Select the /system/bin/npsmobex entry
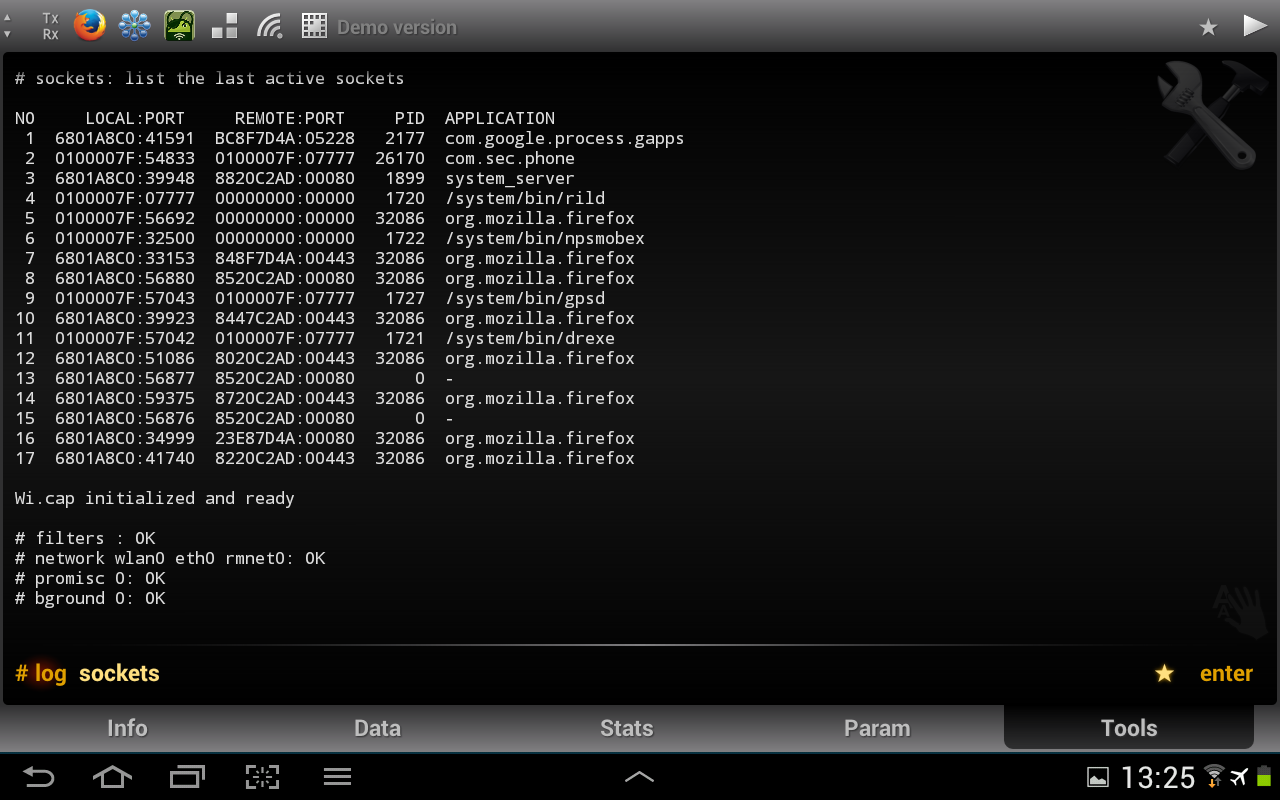This screenshot has width=1280, height=800. point(545,238)
